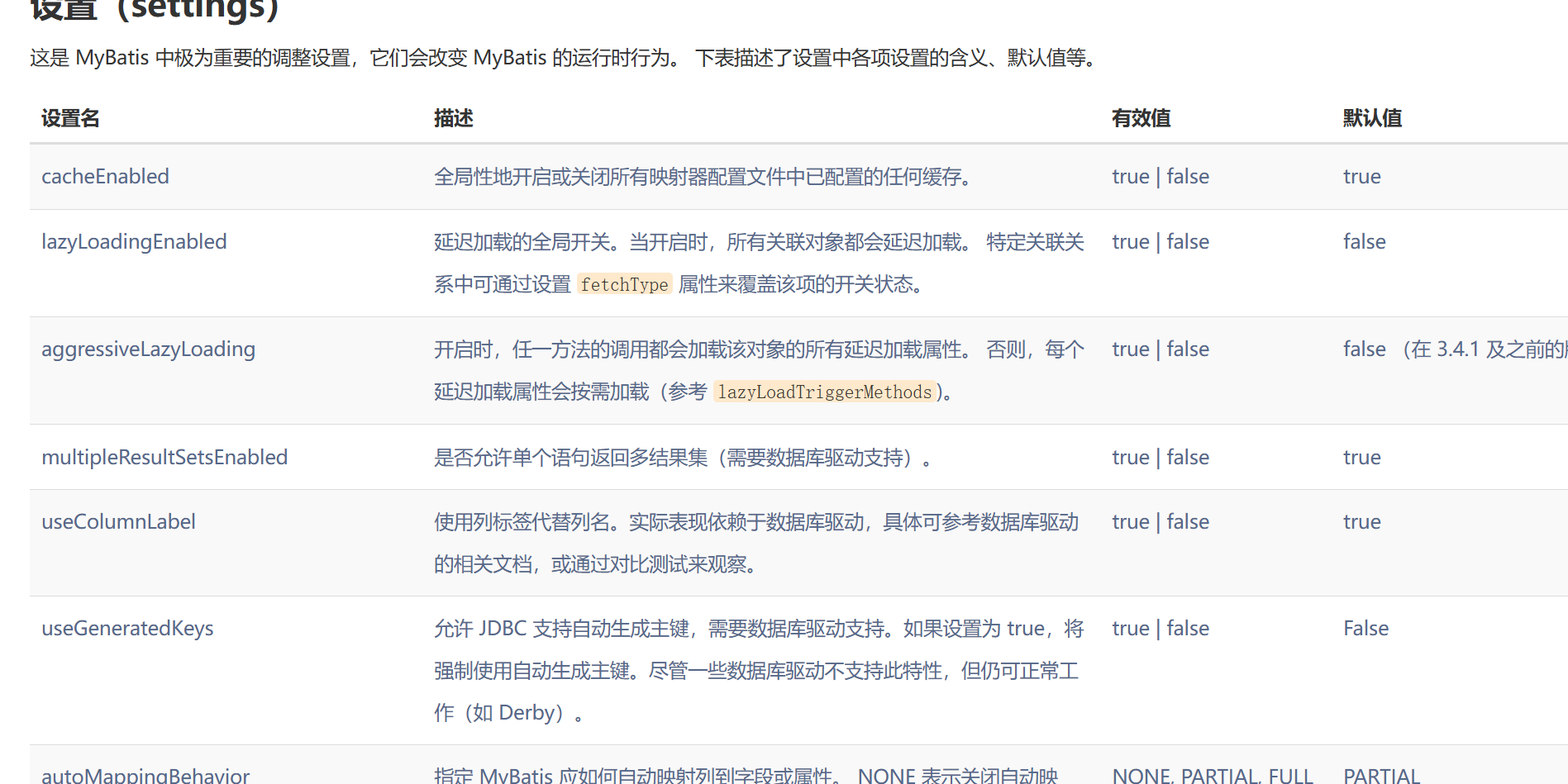Click the 描述 column header
Image resolution: width=1568 pixels, height=784 pixels.
coord(454,118)
